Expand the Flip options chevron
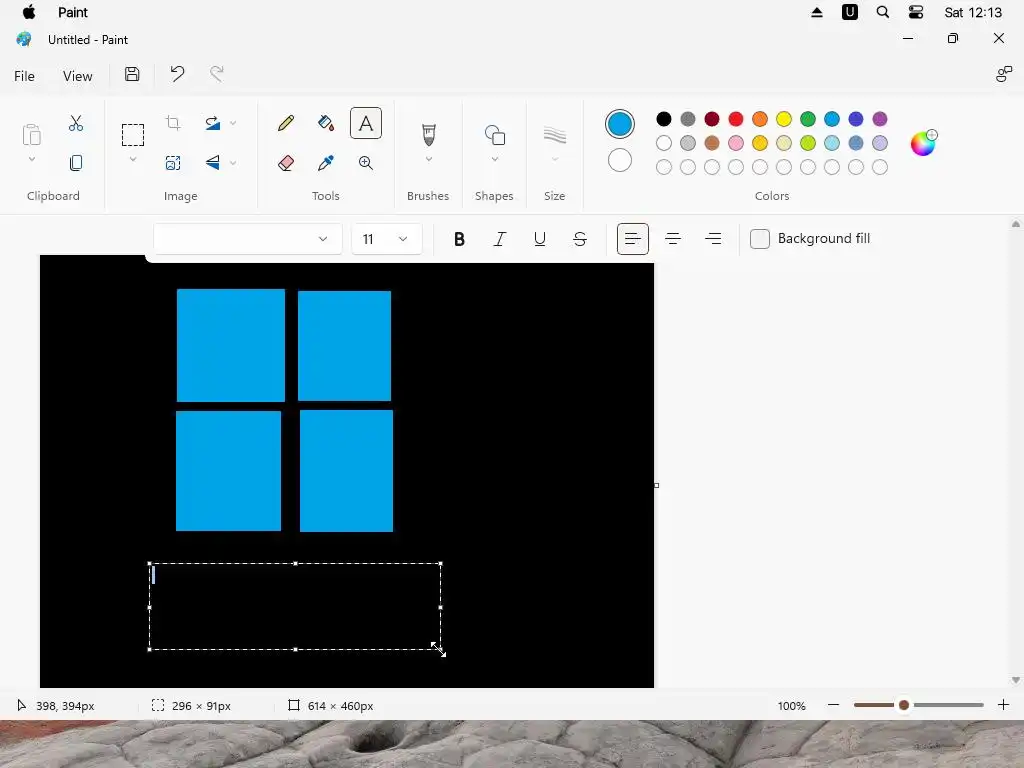1024x768 pixels. click(233, 163)
